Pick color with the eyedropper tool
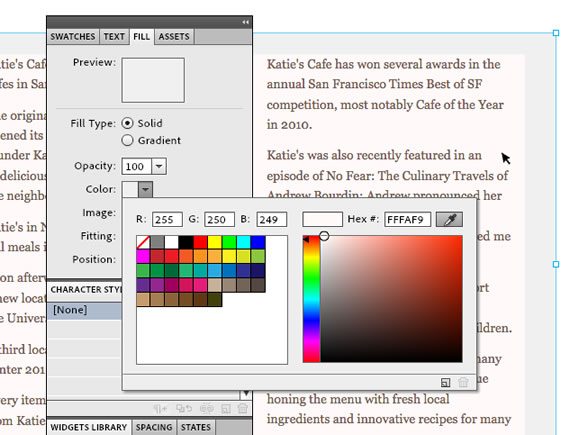The height and width of the screenshot is (435, 561). [449, 219]
